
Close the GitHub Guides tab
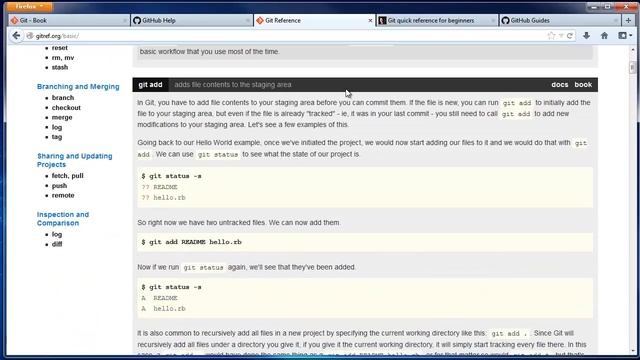pos(616,20)
